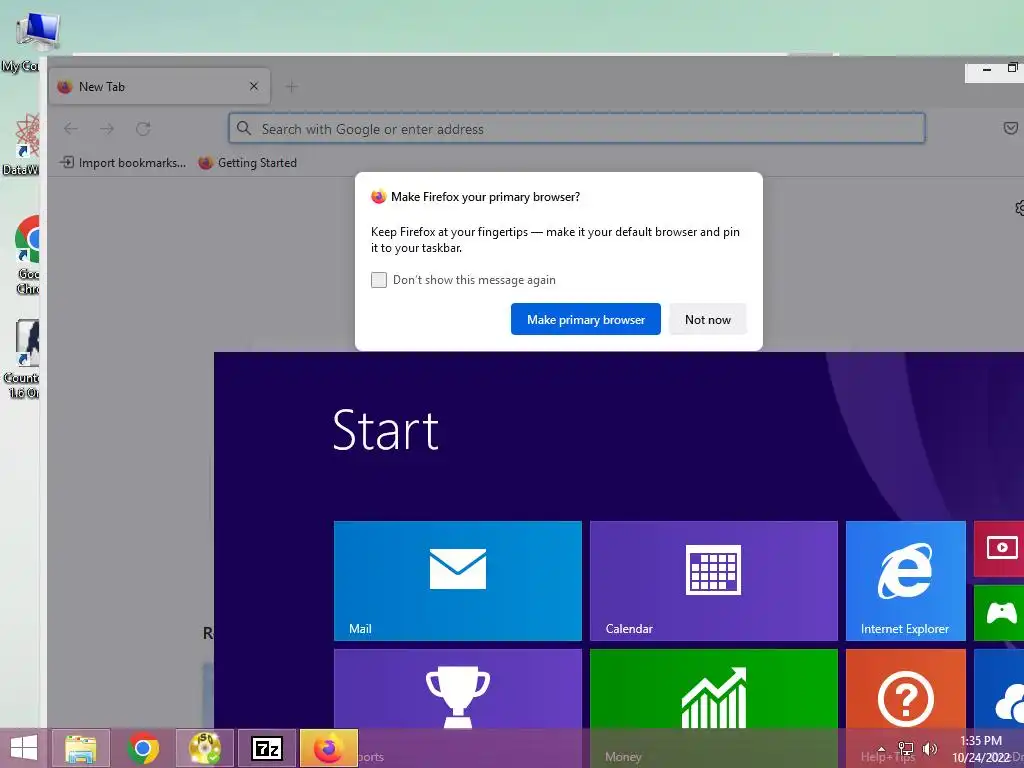1024x768 pixels.
Task: Click the Windows Start button on taskbar
Action: (x=24, y=748)
